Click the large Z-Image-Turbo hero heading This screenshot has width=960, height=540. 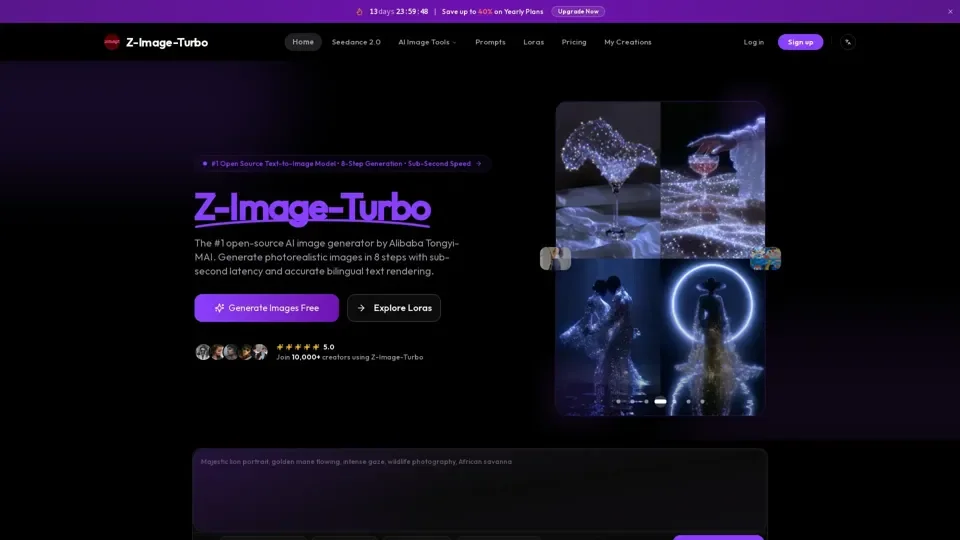(x=313, y=208)
